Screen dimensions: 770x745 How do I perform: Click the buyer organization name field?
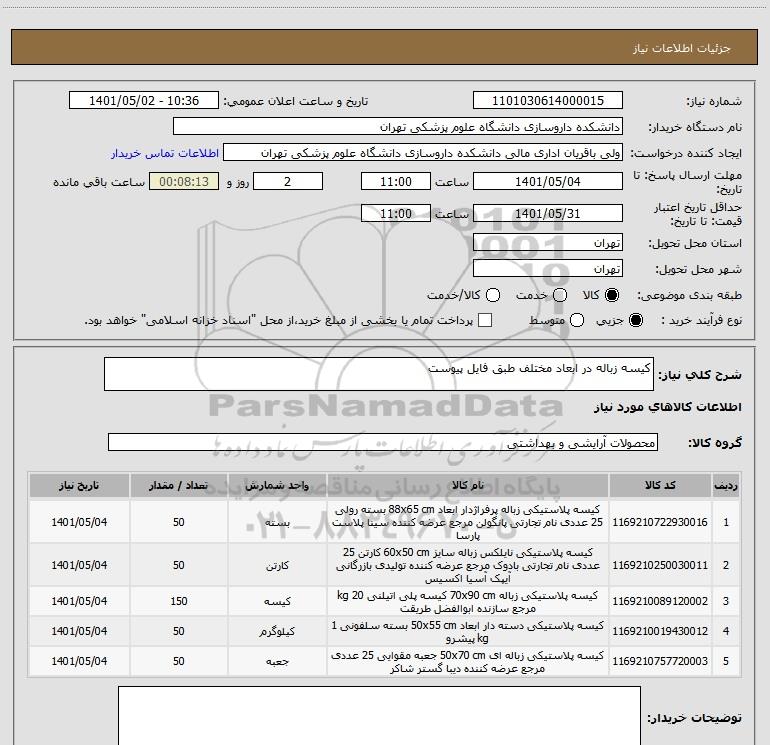click(398, 127)
